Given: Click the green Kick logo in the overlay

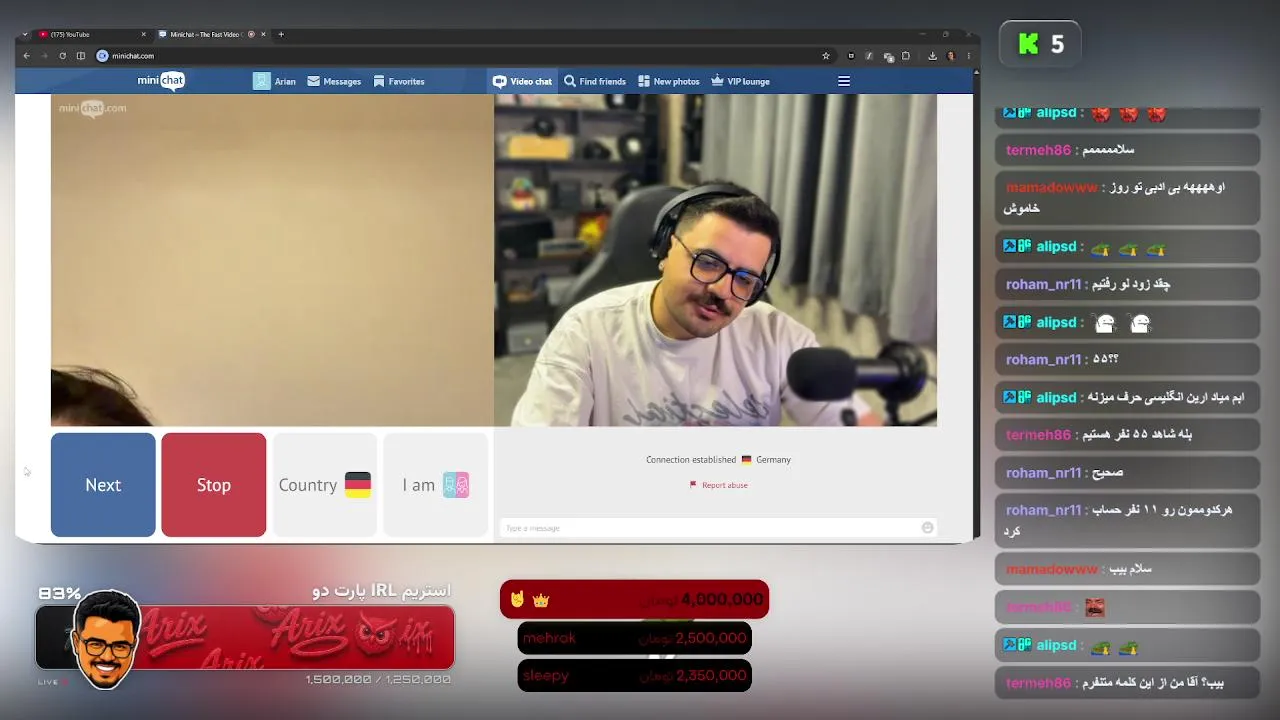Looking at the screenshot, I should coord(1029,44).
